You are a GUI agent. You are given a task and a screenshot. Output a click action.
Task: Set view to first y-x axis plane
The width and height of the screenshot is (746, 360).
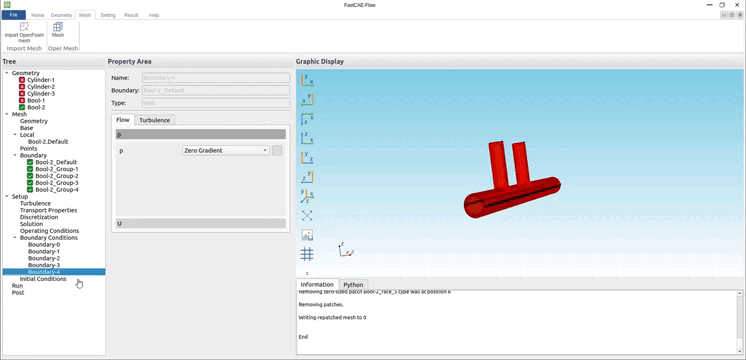click(307, 79)
